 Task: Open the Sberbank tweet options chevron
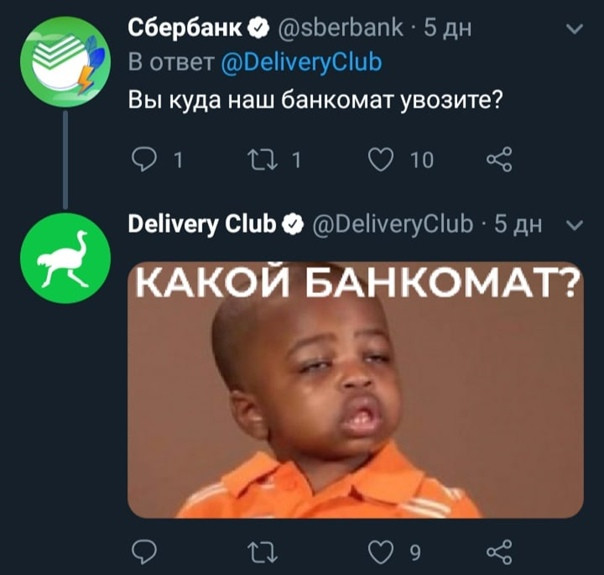575,29
